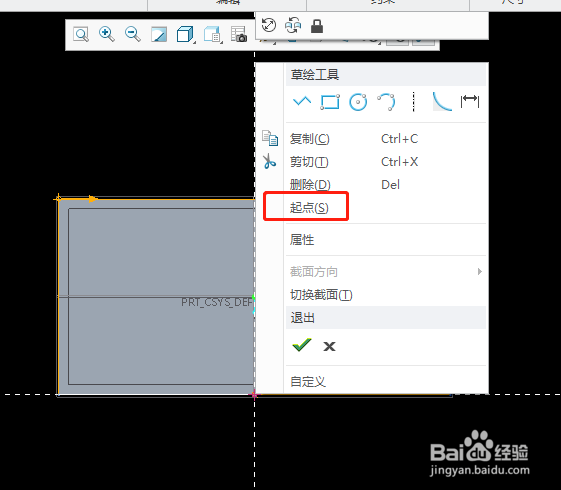The height and width of the screenshot is (490, 561).
Task: Choose 起点(S) to set start point
Action: click(309, 207)
